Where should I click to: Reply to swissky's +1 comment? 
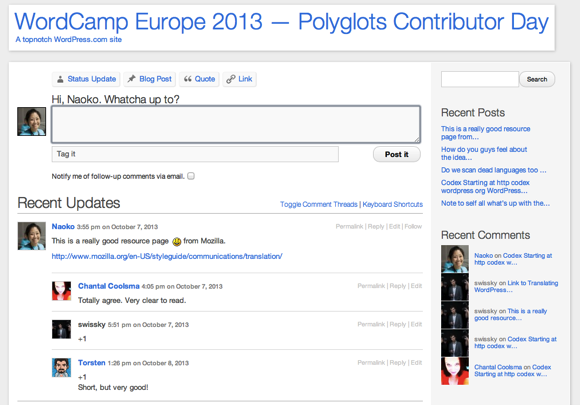click(398, 324)
